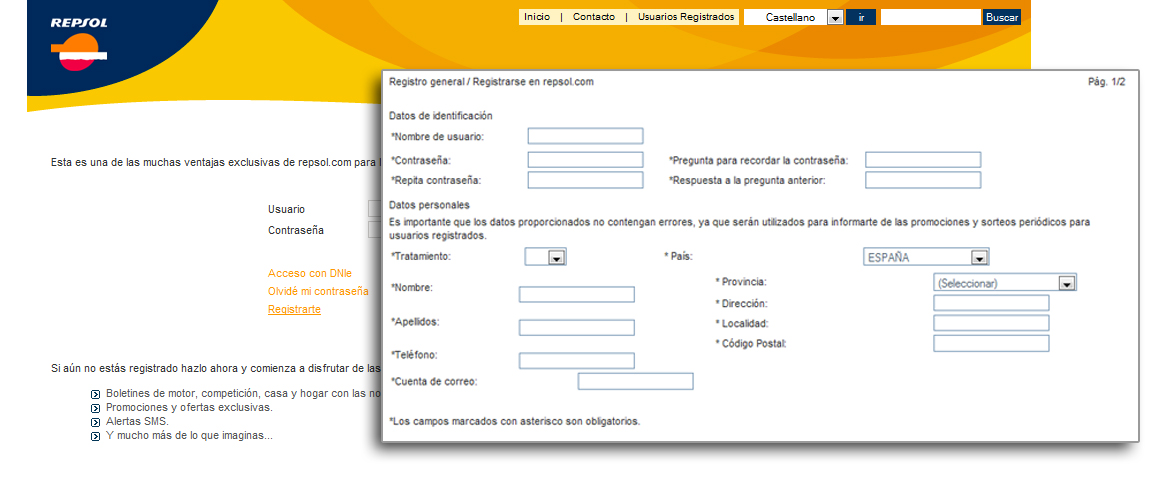The height and width of the screenshot is (486, 1171).
Task: Open the Contacto menu item
Action: (x=594, y=17)
